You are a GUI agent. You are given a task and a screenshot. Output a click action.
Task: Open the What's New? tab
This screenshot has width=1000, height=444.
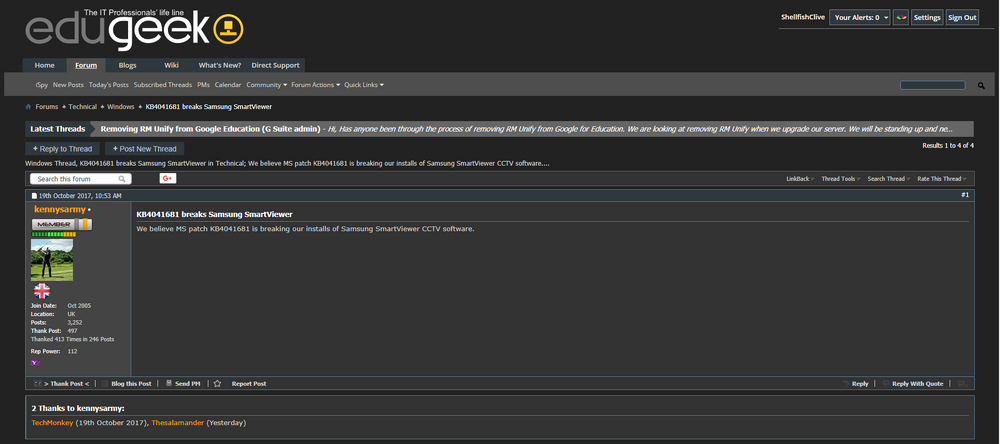[x=219, y=65]
